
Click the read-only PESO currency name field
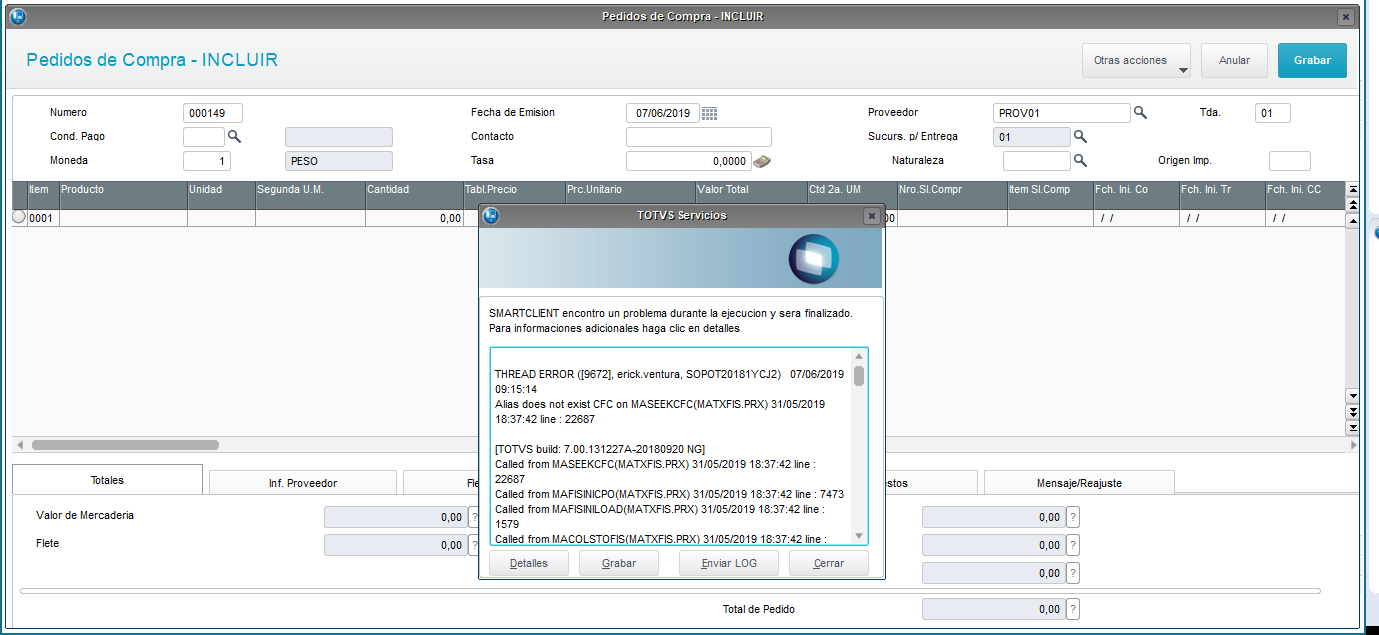coord(339,161)
